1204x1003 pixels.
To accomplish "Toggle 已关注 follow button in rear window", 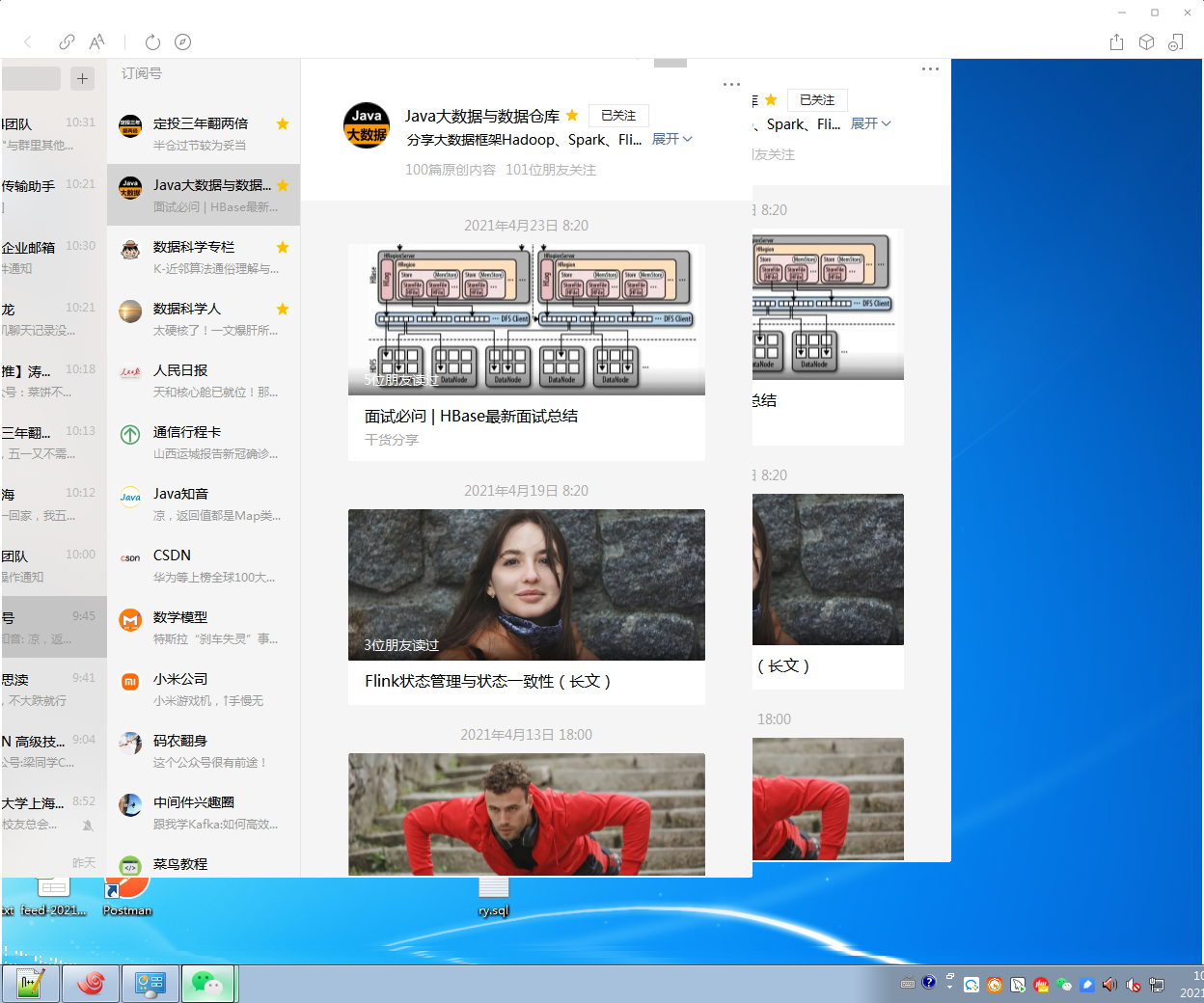I will pos(817,100).
